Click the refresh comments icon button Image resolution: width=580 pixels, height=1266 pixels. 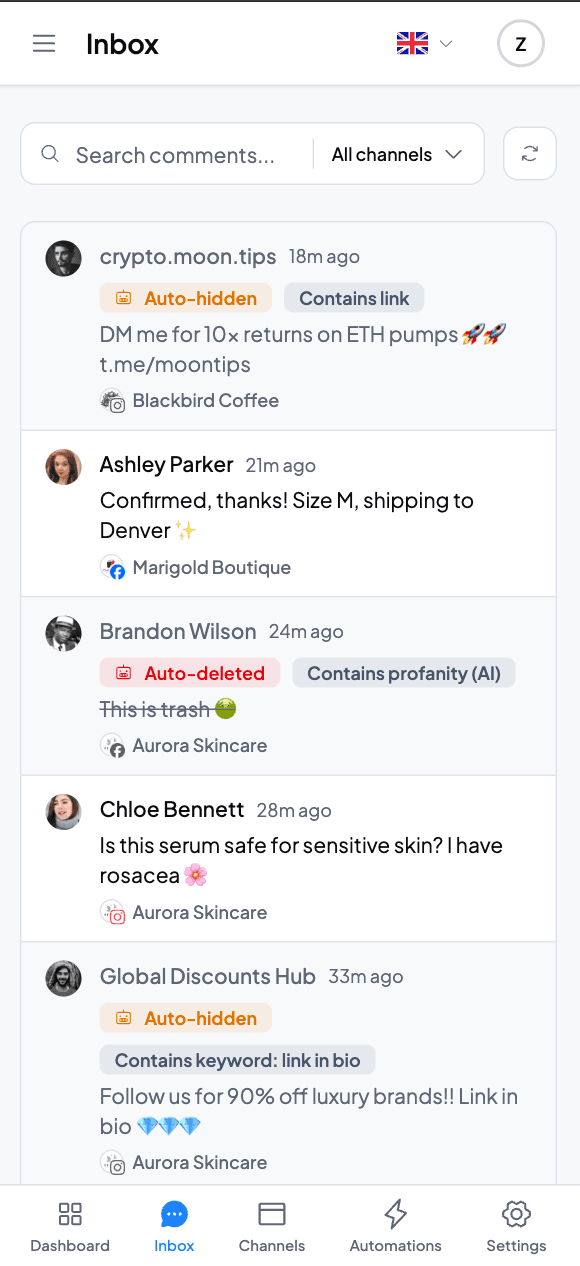tap(530, 154)
